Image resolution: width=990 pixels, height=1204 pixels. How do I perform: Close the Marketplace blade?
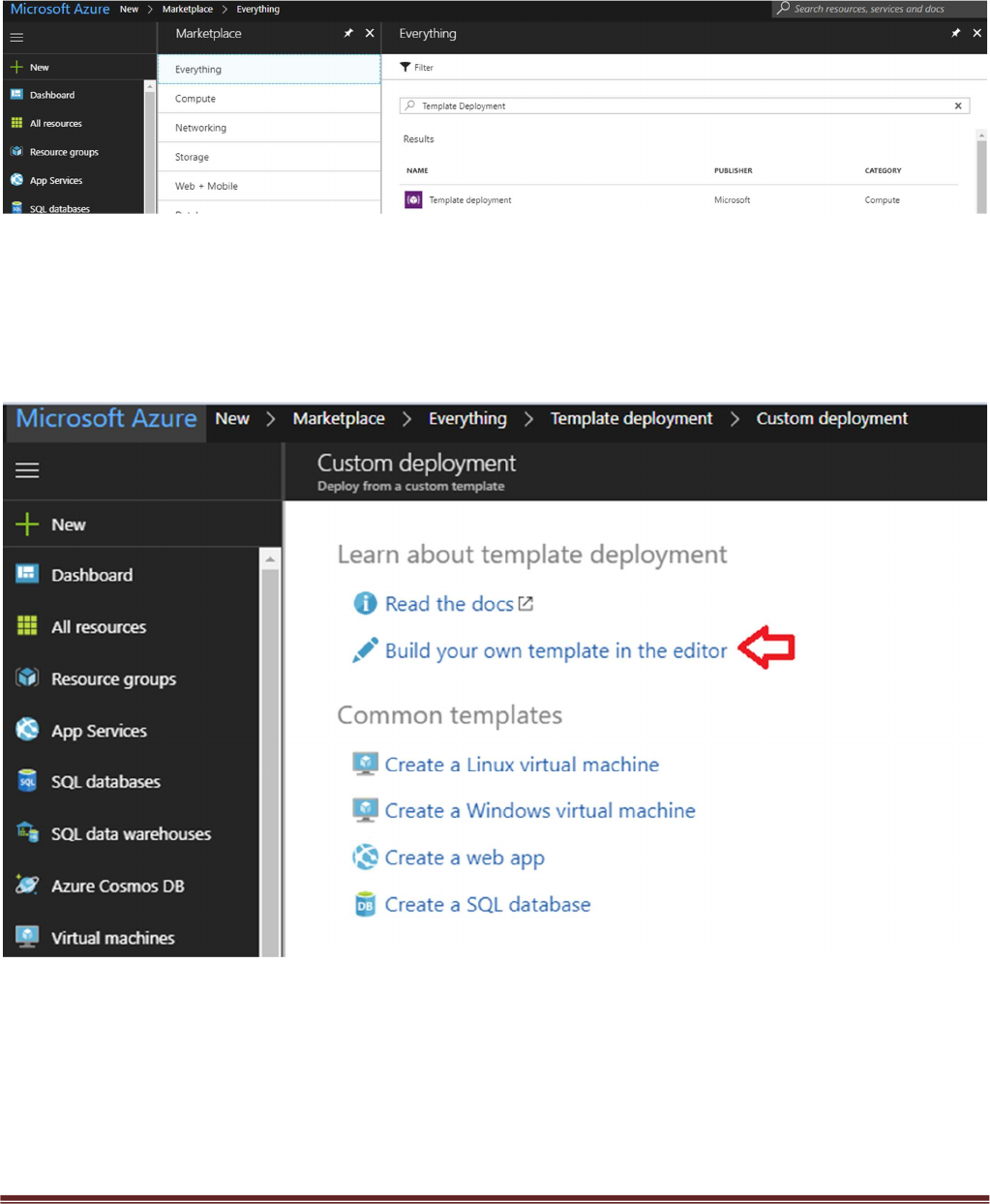point(370,33)
